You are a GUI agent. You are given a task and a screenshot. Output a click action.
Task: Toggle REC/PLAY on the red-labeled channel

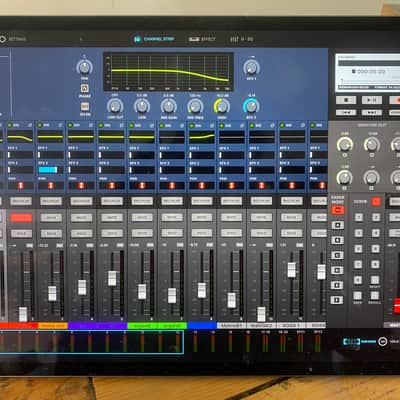pos(21,201)
